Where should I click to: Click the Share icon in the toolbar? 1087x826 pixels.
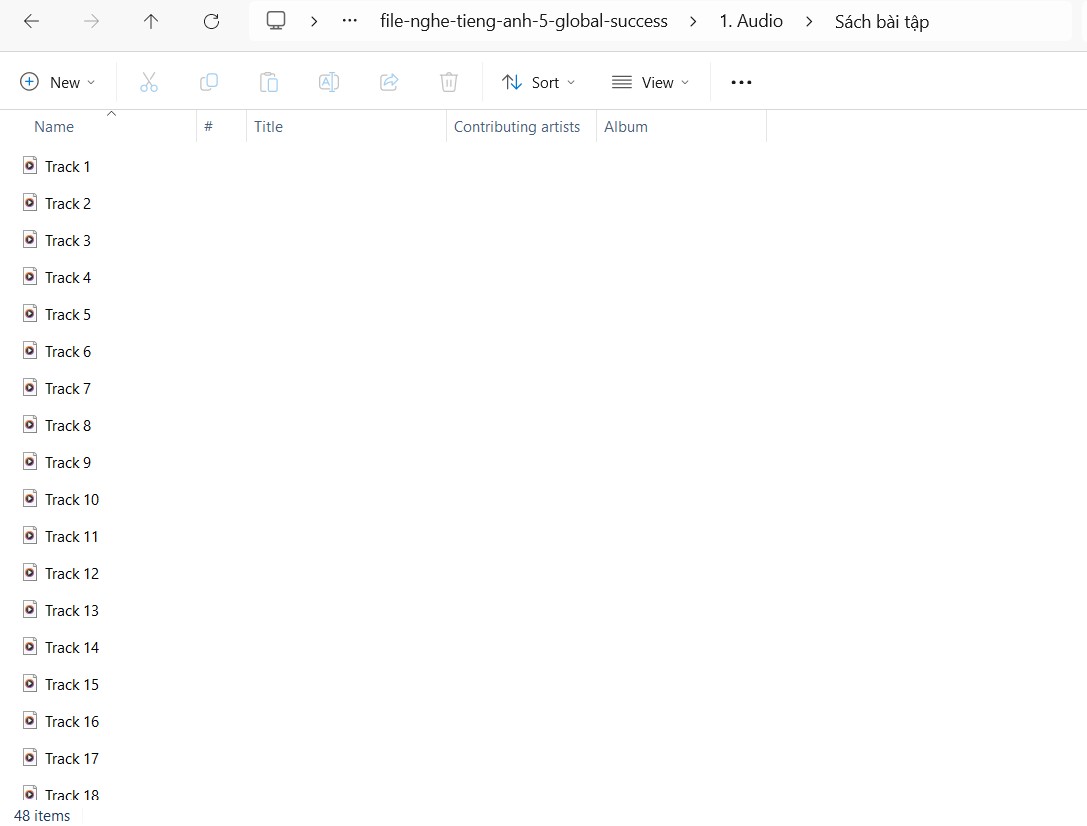[389, 82]
